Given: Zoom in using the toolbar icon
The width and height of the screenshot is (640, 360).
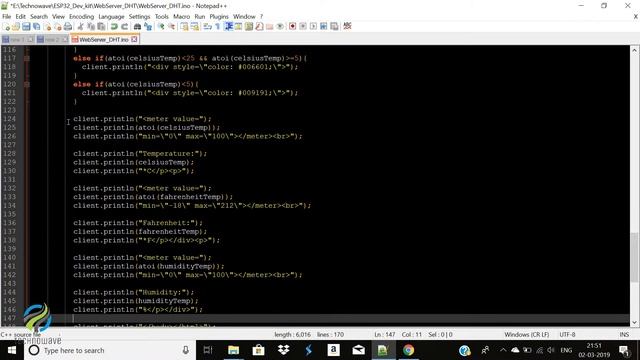Looking at the screenshot, I should [x=161, y=27].
